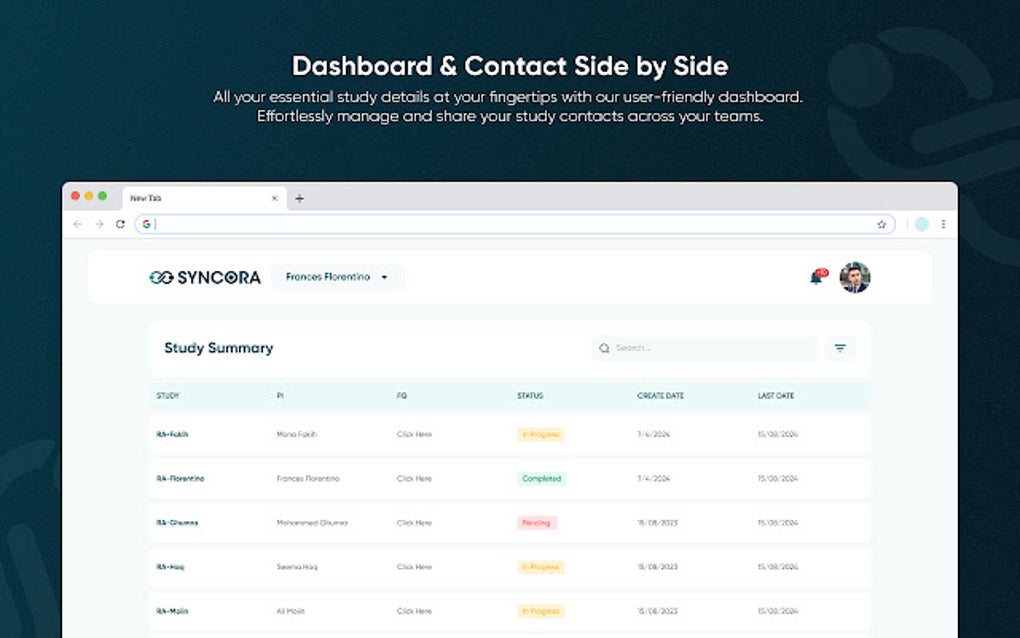
Task: Open the RA-Haq study
Action: [170, 567]
